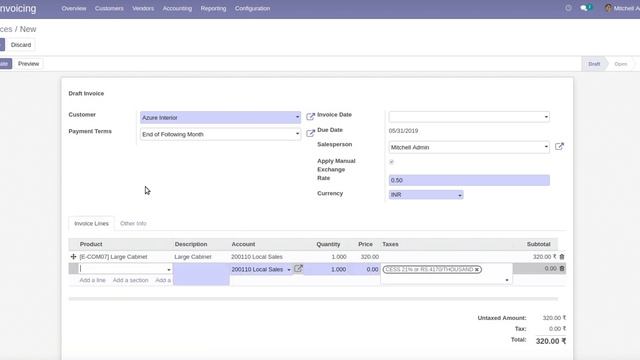Select the Draft status stage
Screen dimensions: 640x360
pos(594,64)
